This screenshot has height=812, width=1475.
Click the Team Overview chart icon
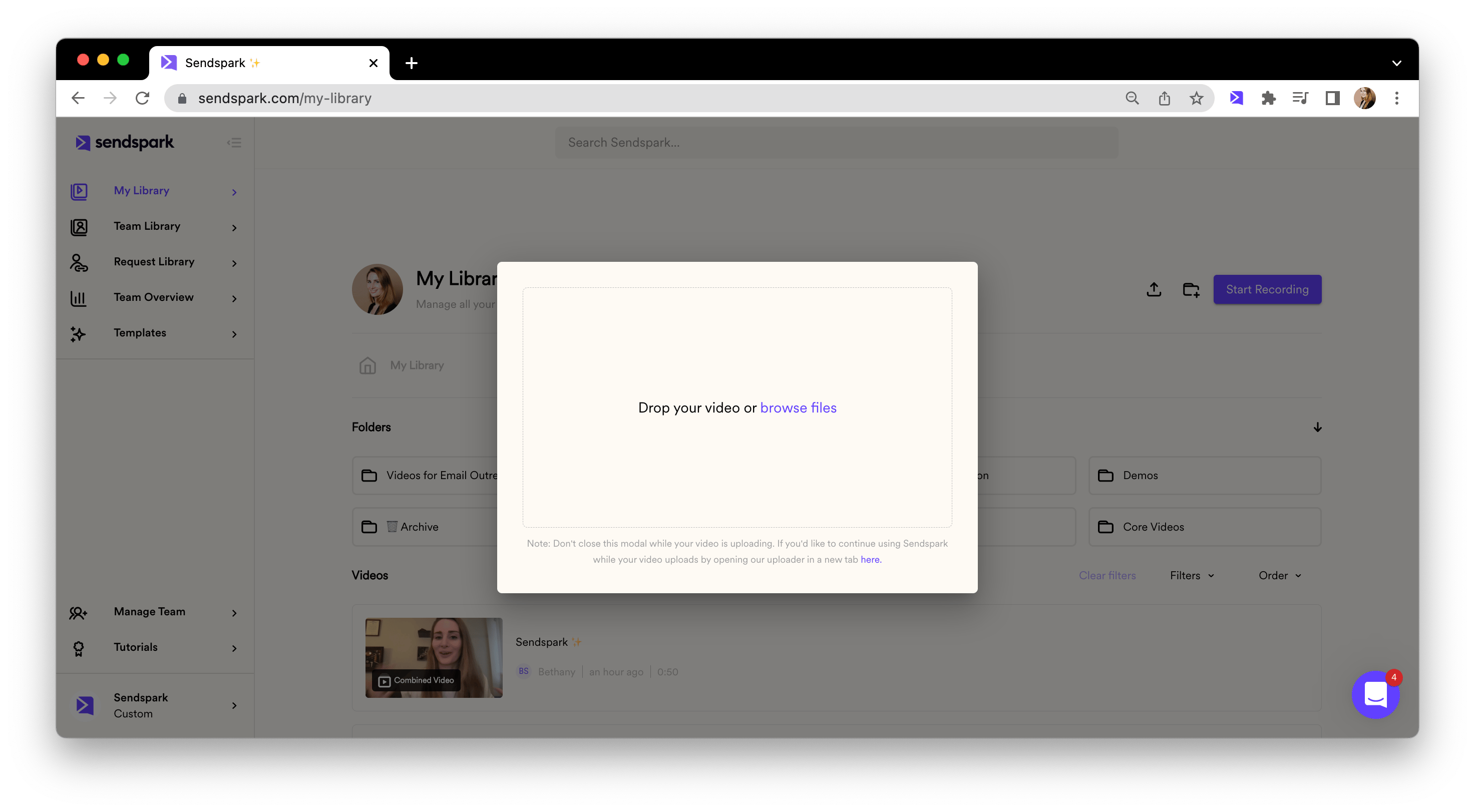(79, 298)
